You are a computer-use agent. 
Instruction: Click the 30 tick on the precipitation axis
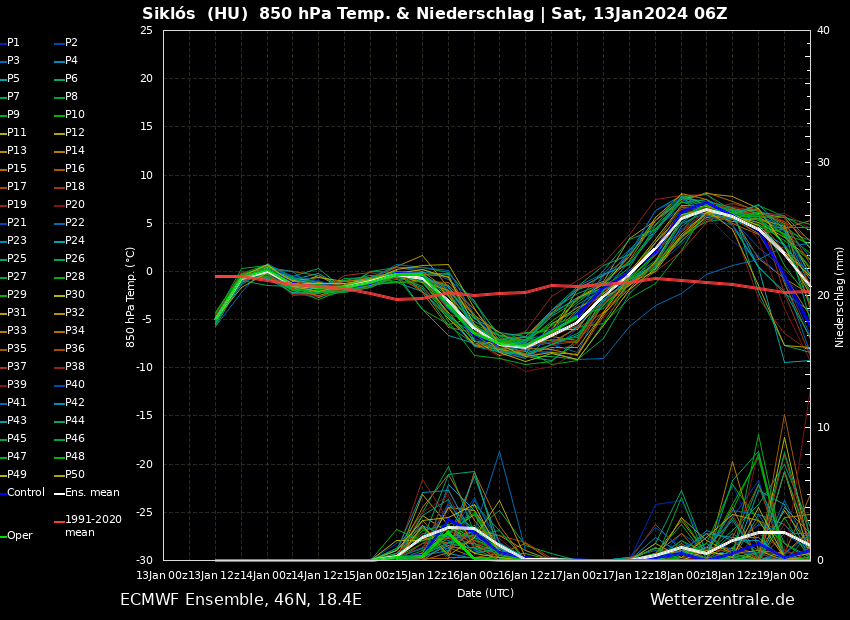point(823,163)
